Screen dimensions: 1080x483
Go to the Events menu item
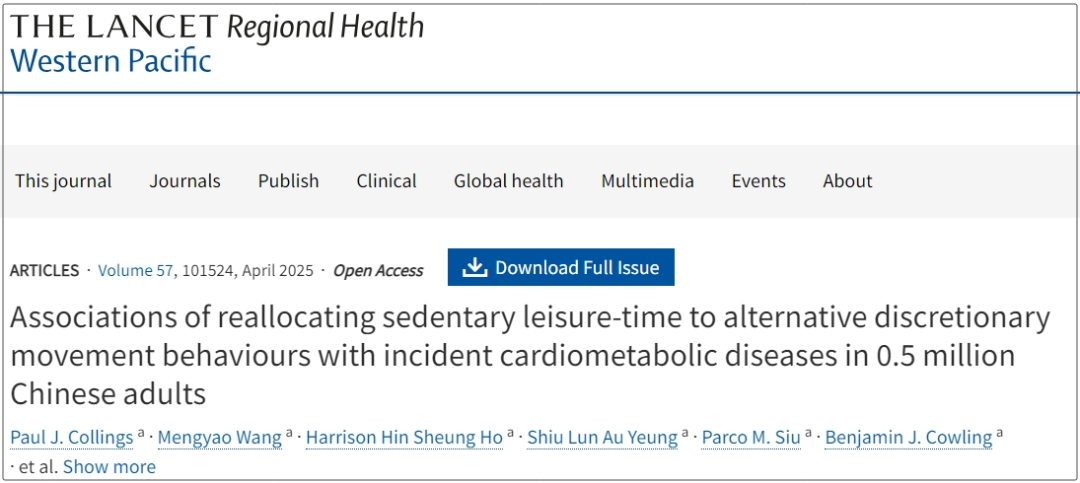click(758, 181)
